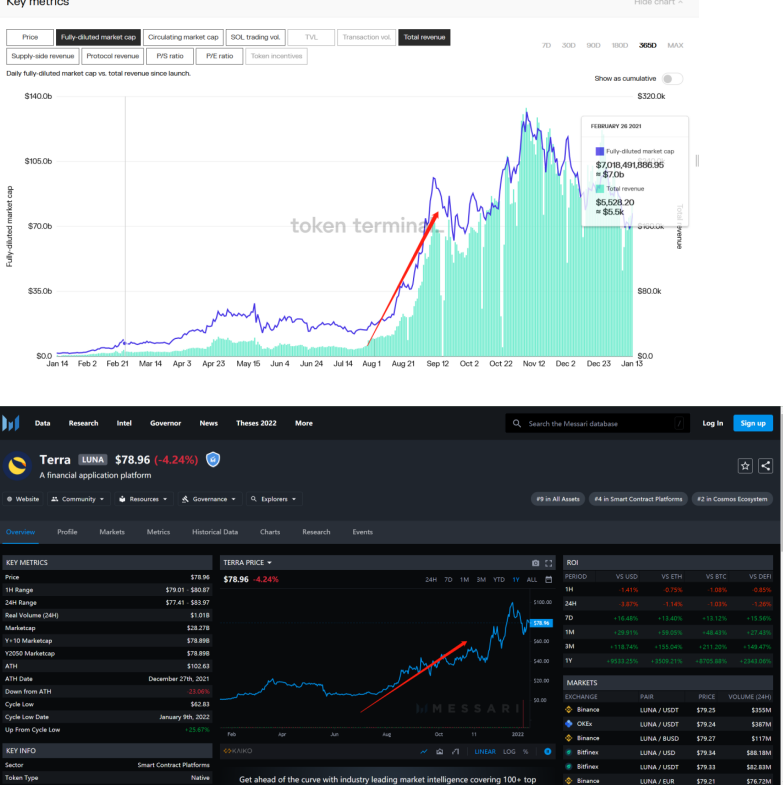This screenshot has height=785, width=783.
Task: Switch to the Charts tab
Action: click(270, 532)
